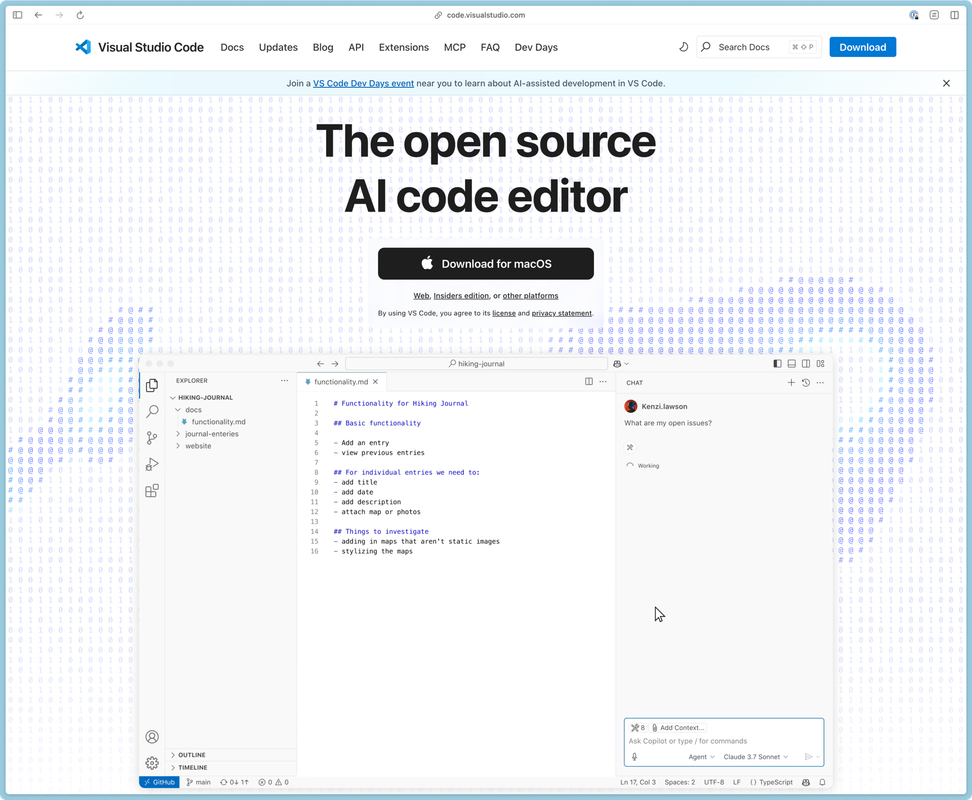This screenshot has height=800, width=972.
Task: Open the license link
Action: (x=503, y=313)
